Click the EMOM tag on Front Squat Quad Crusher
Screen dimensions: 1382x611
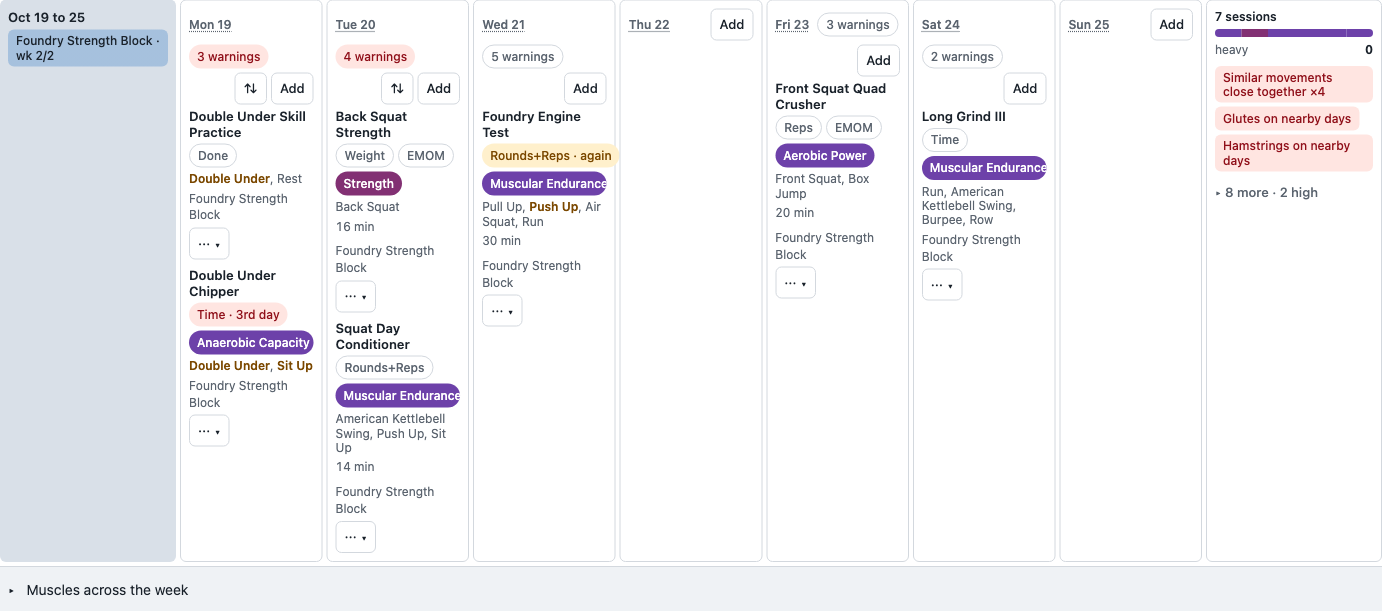pos(854,128)
